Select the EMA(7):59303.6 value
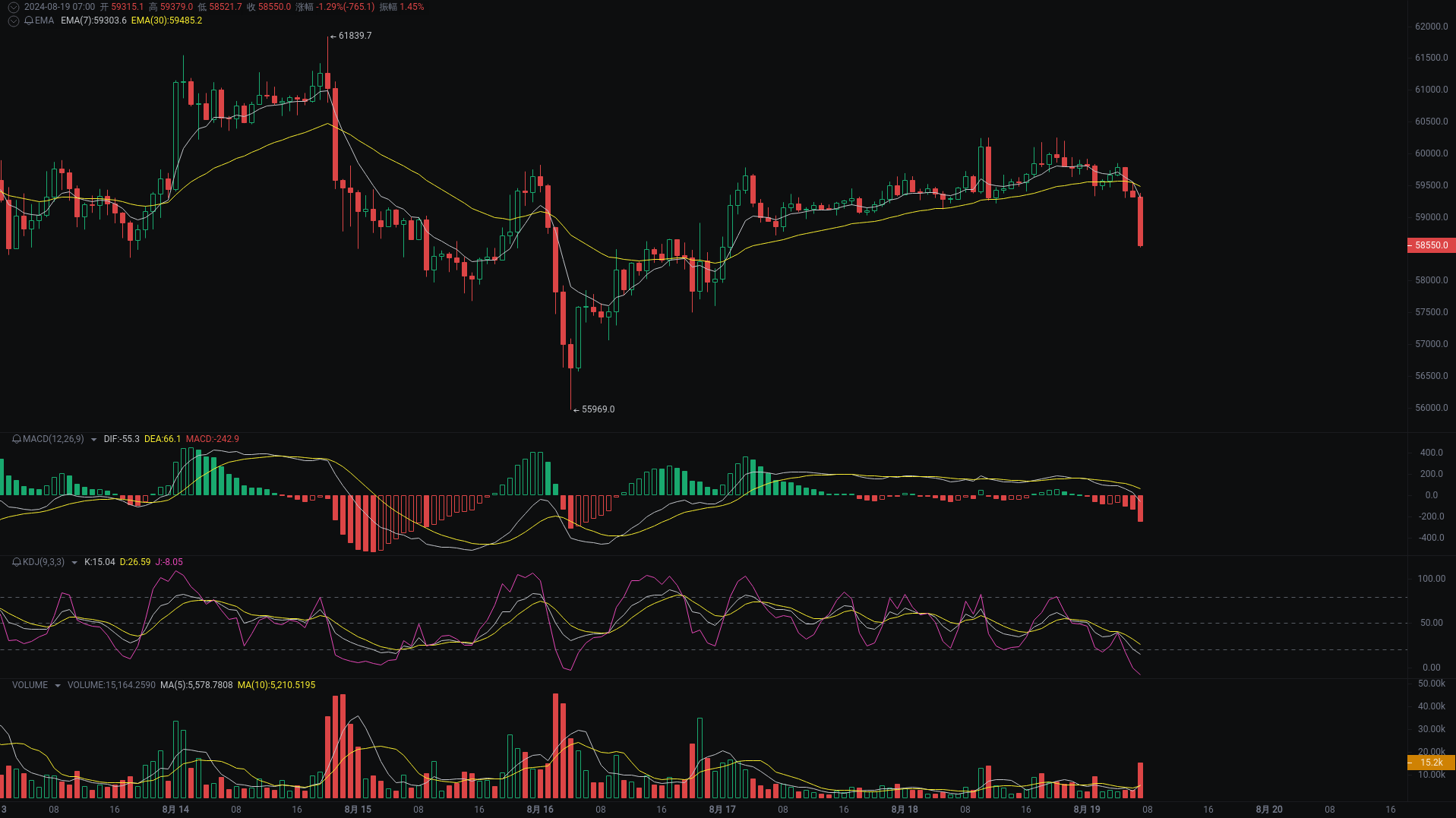This screenshot has height=818, width=1456. [x=93, y=21]
